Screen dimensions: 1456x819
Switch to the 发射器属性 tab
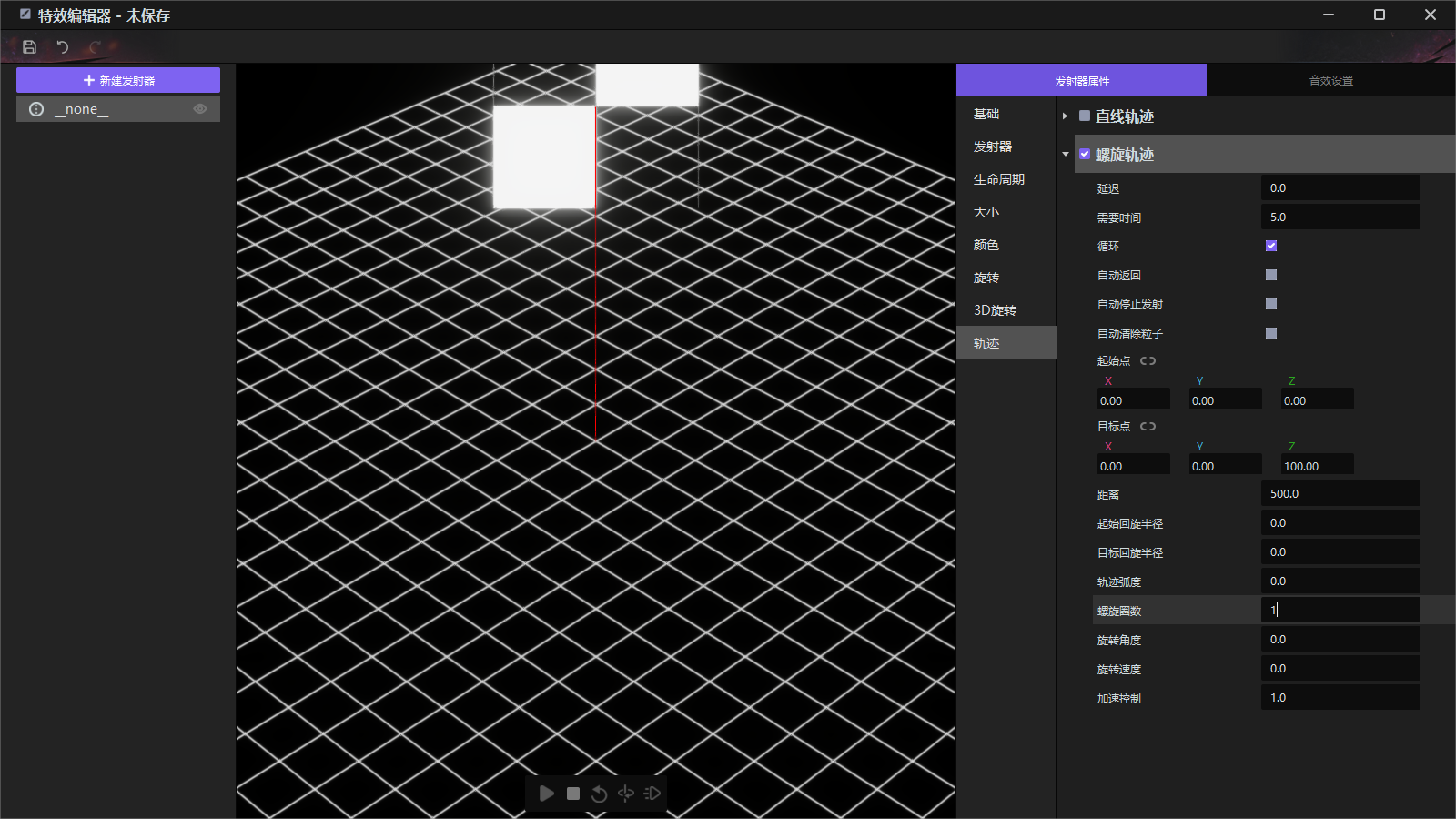(1081, 80)
